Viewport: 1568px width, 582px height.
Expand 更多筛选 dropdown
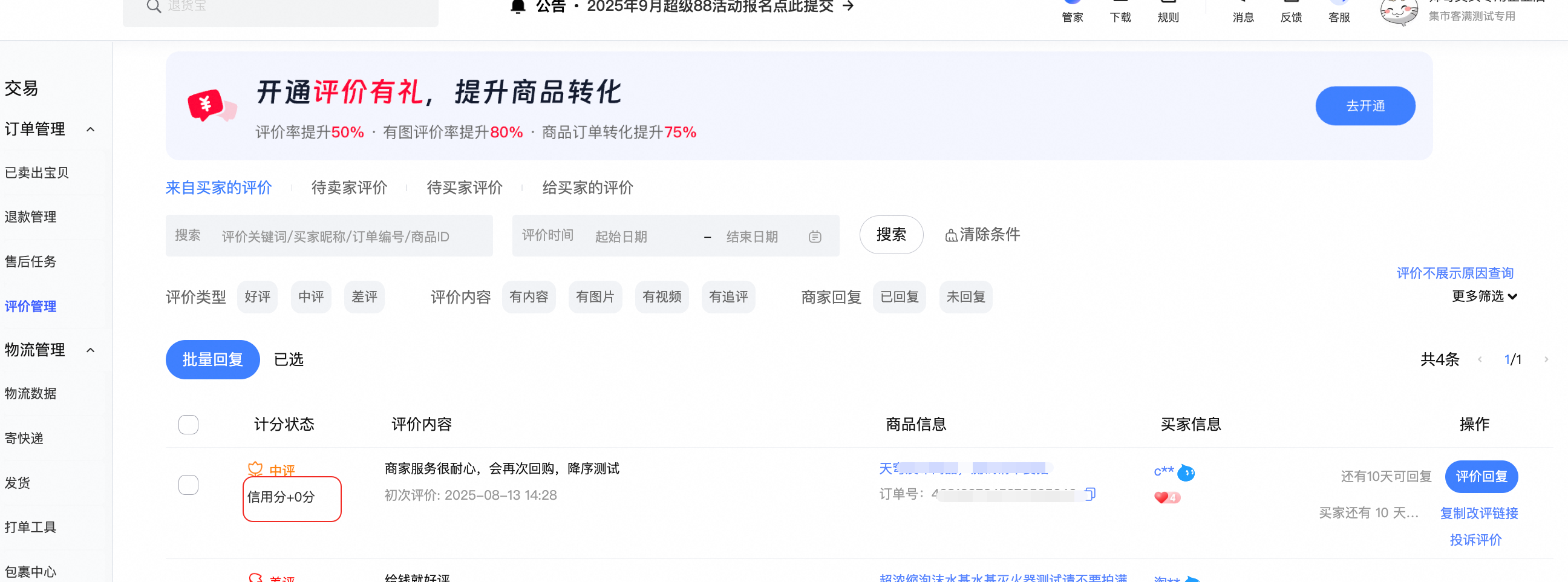(x=1484, y=296)
